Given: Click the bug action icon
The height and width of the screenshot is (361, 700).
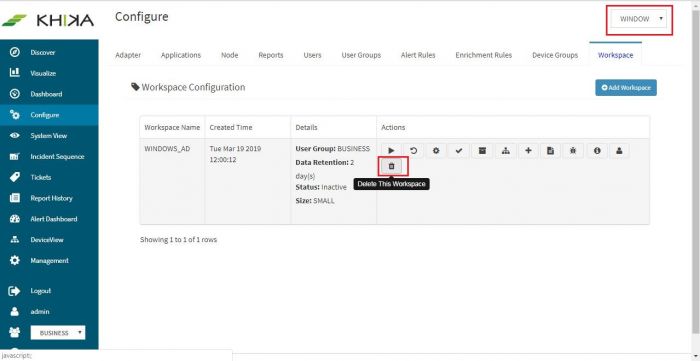Looking at the screenshot, I should (573, 151).
